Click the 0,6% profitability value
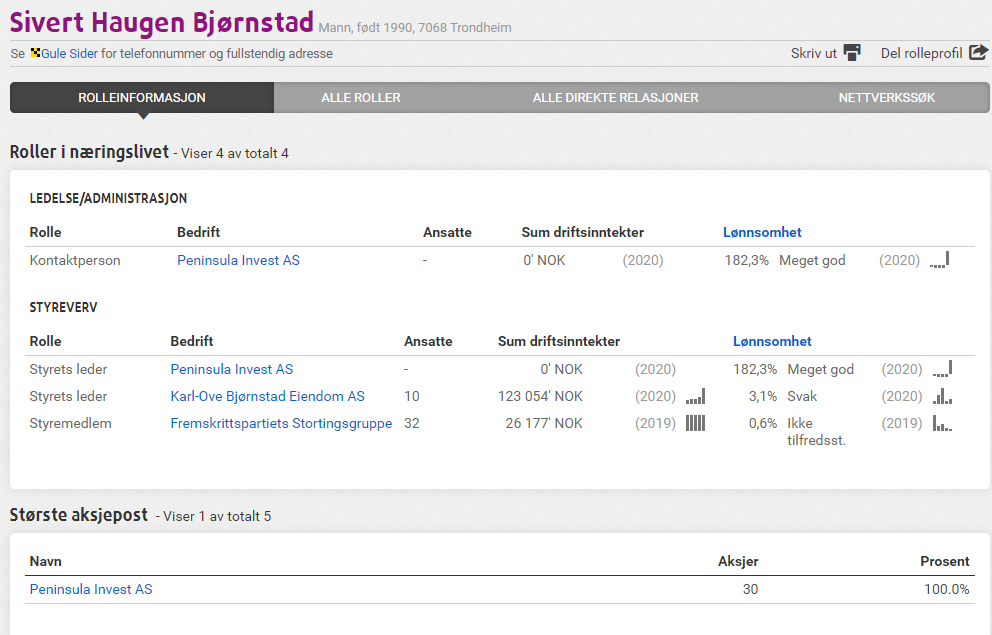The image size is (992, 635). pos(763,423)
